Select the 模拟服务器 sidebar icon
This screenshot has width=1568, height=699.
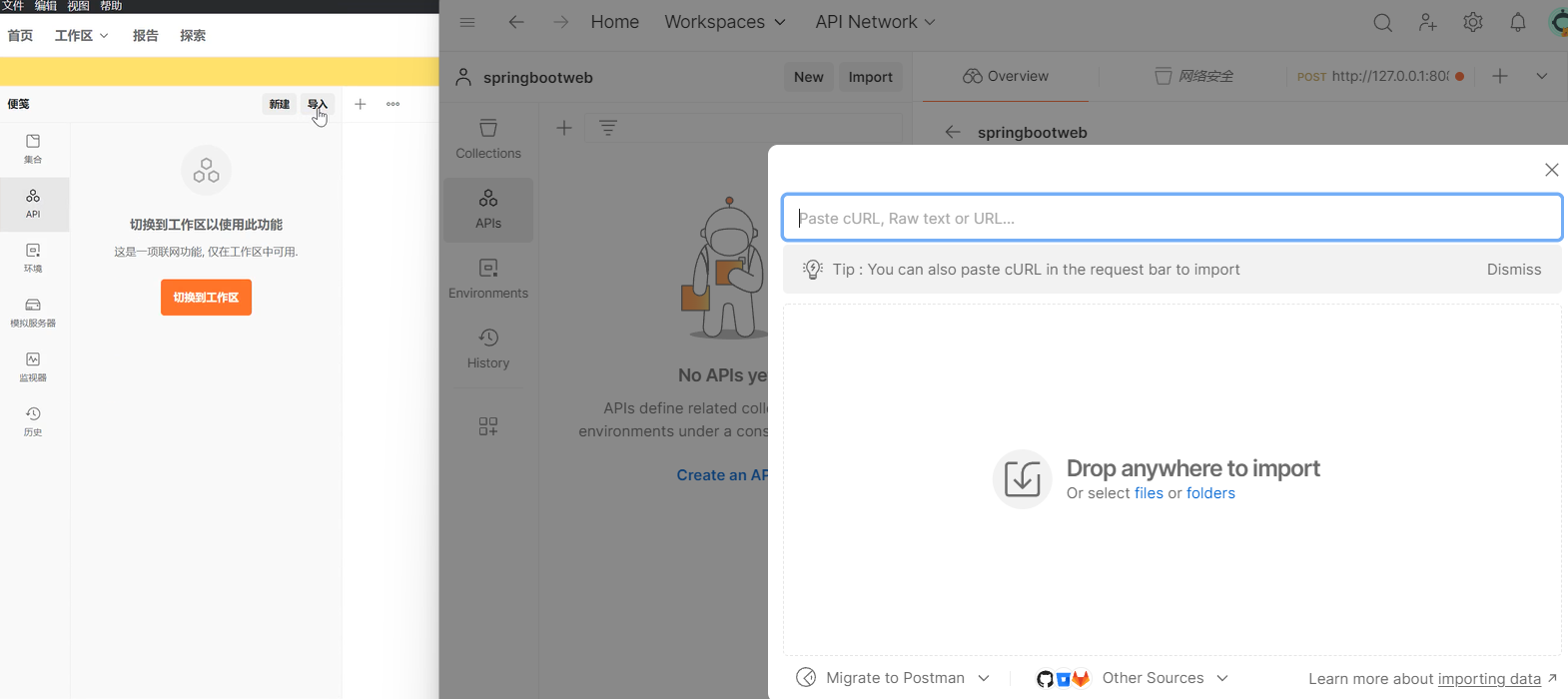point(33,313)
